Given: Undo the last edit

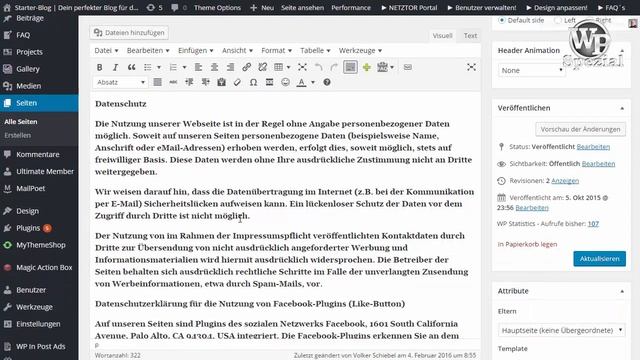Looking at the screenshot, I should coord(318,67).
